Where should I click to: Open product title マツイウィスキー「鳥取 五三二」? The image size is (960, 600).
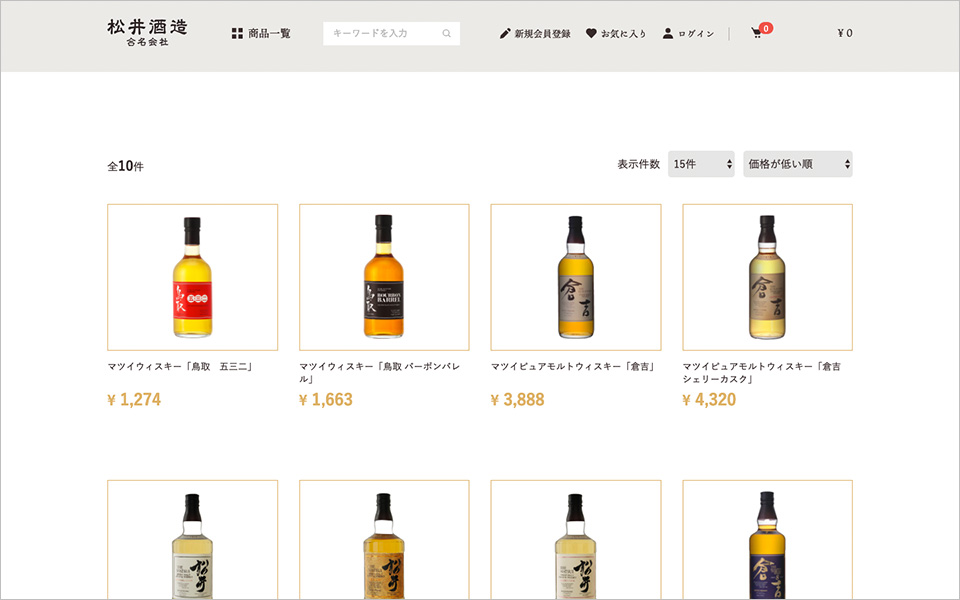pos(181,367)
